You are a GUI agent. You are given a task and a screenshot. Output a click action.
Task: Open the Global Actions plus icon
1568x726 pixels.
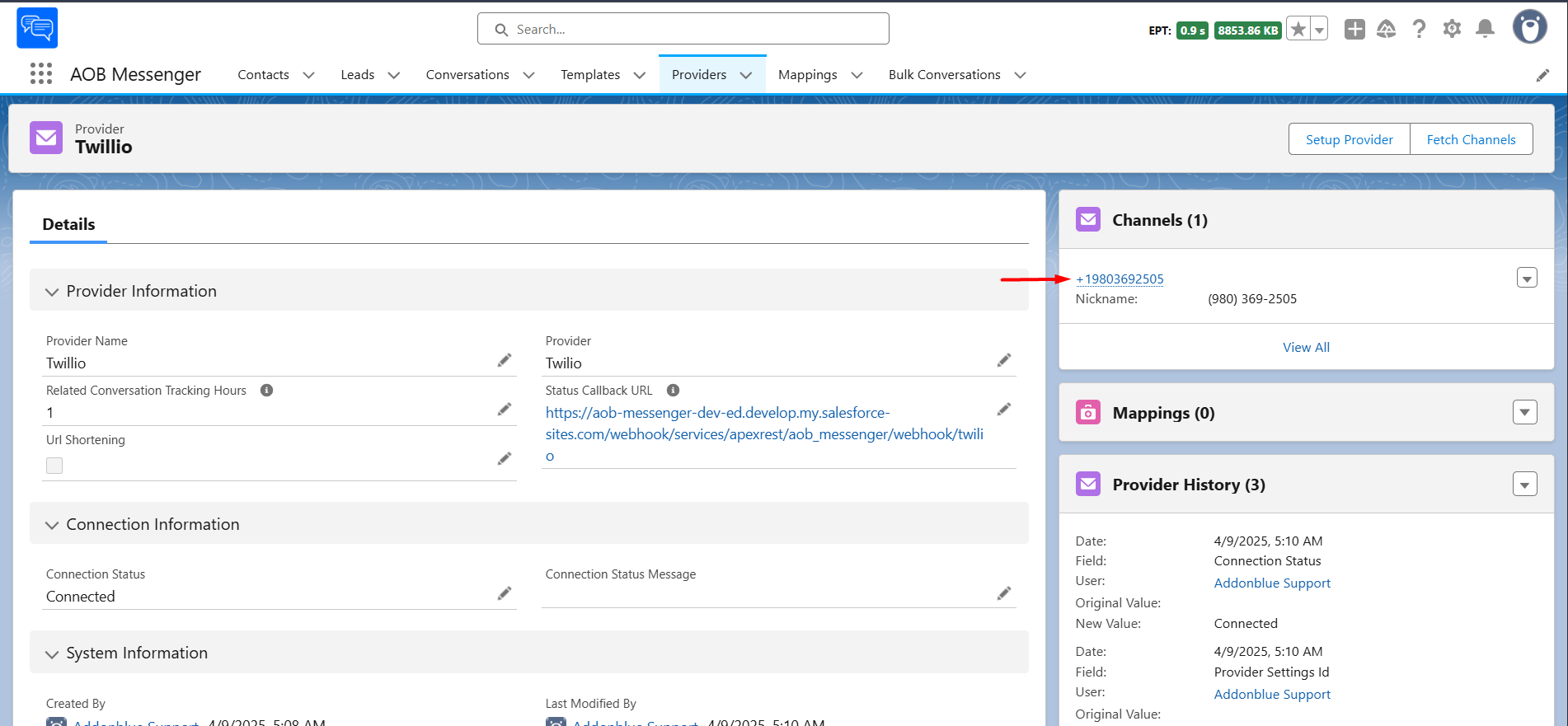pos(1354,30)
